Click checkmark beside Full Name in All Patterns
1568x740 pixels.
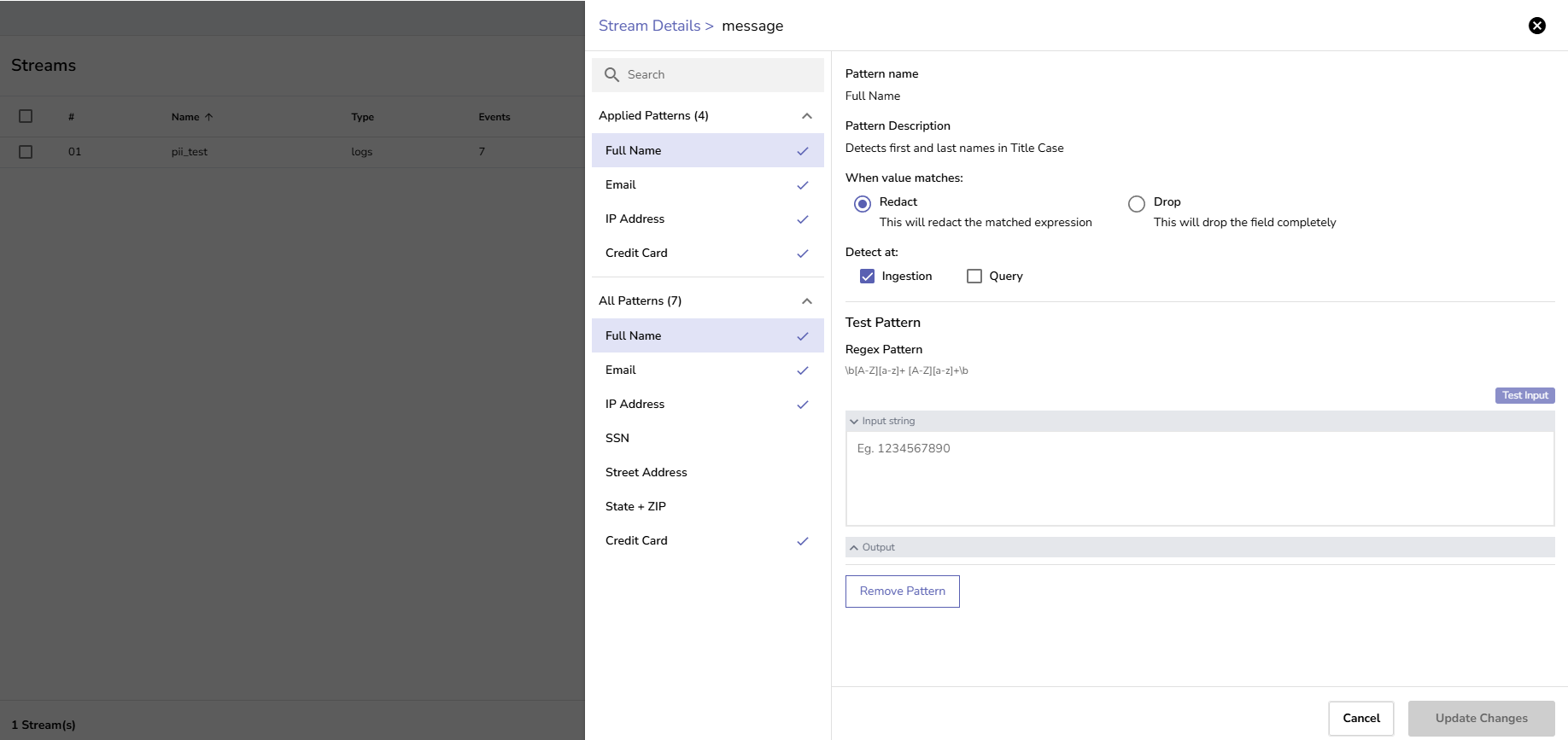click(802, 336)
